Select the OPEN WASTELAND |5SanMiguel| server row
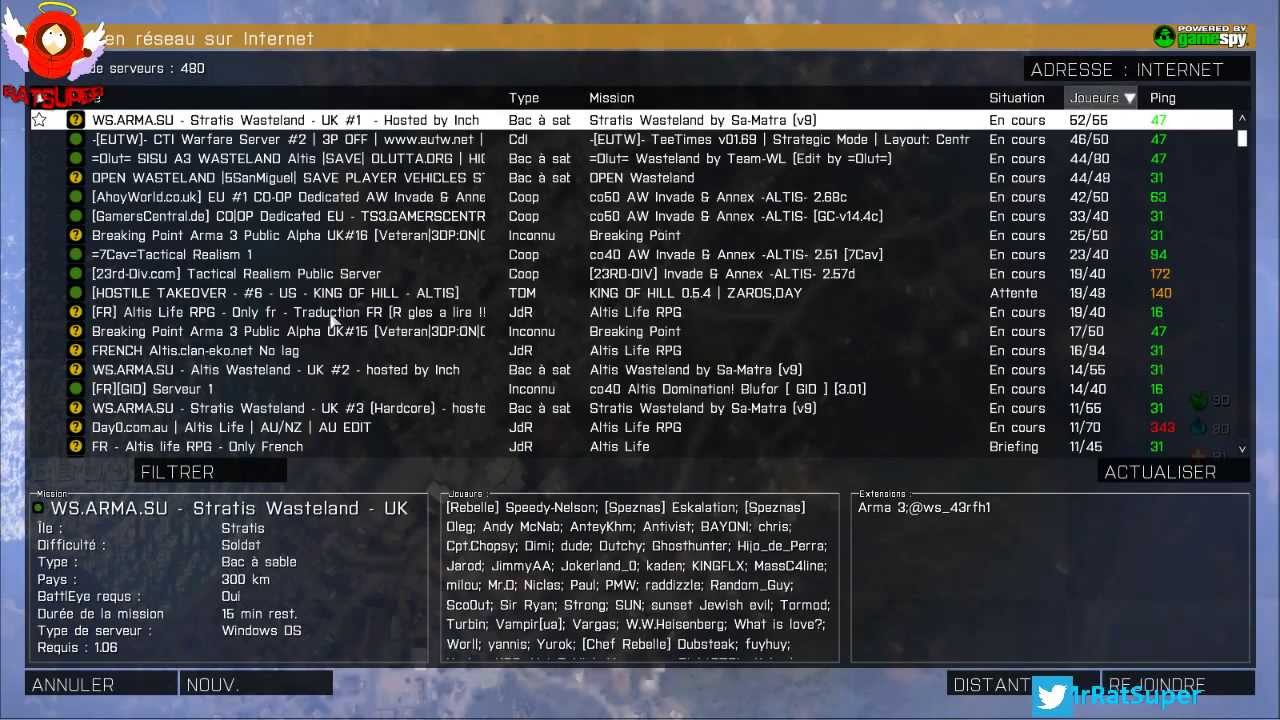 click(x=632, y=178)
